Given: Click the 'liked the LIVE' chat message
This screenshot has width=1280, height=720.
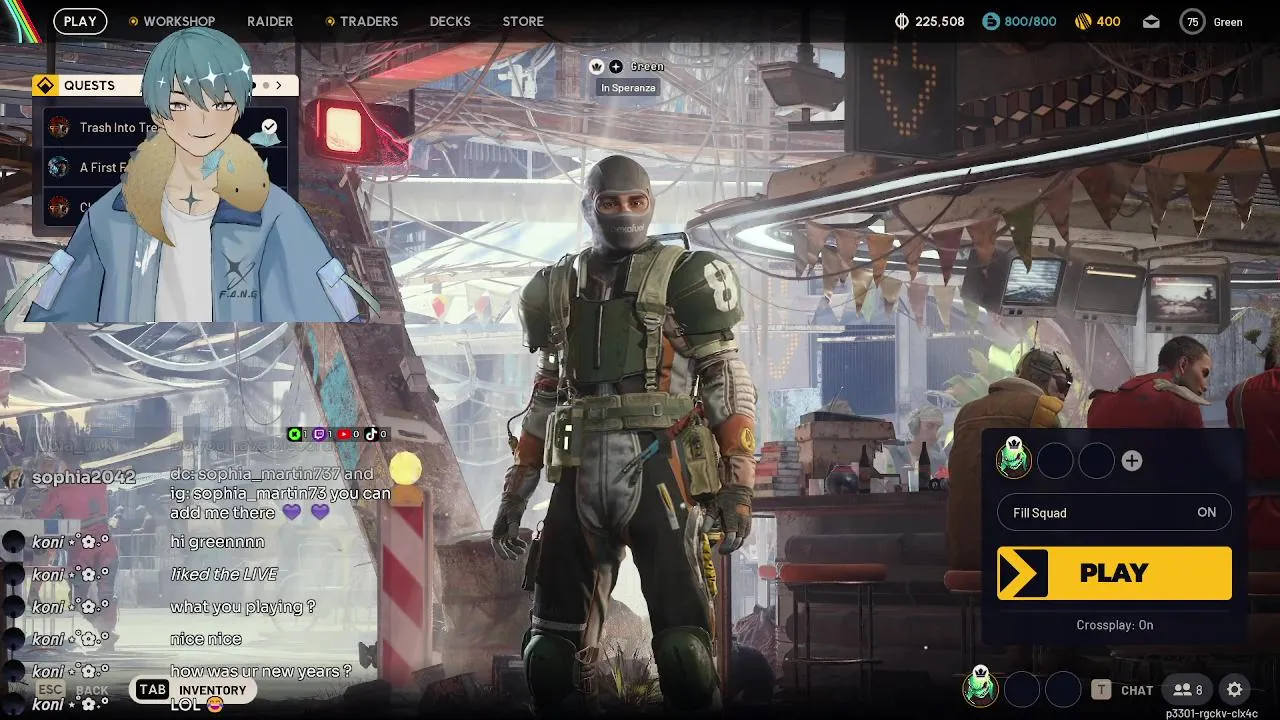Looking at the screenshot, I should click(224, 574).
